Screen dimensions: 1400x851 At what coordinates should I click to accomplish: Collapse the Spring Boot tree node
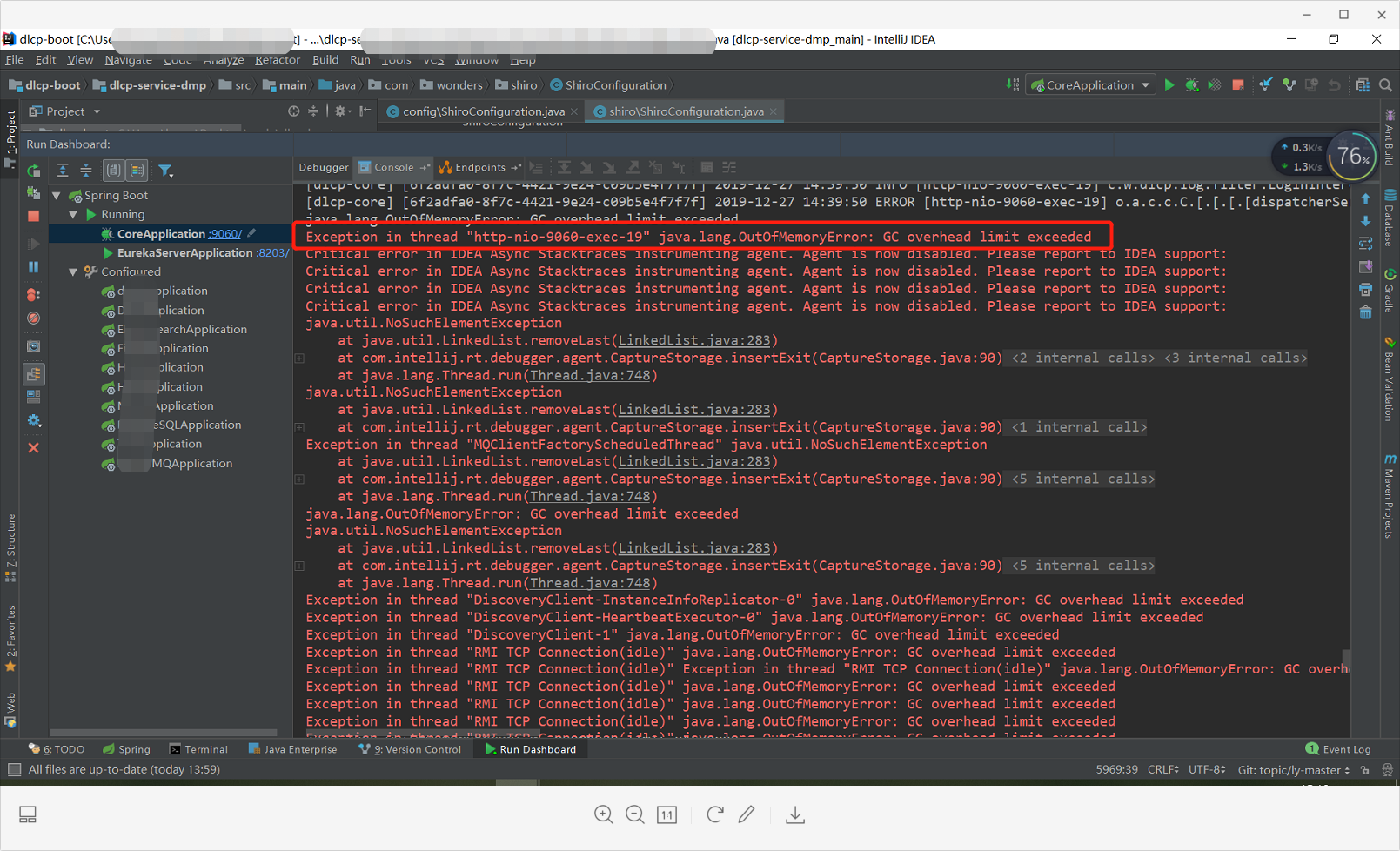click(57, 195)
